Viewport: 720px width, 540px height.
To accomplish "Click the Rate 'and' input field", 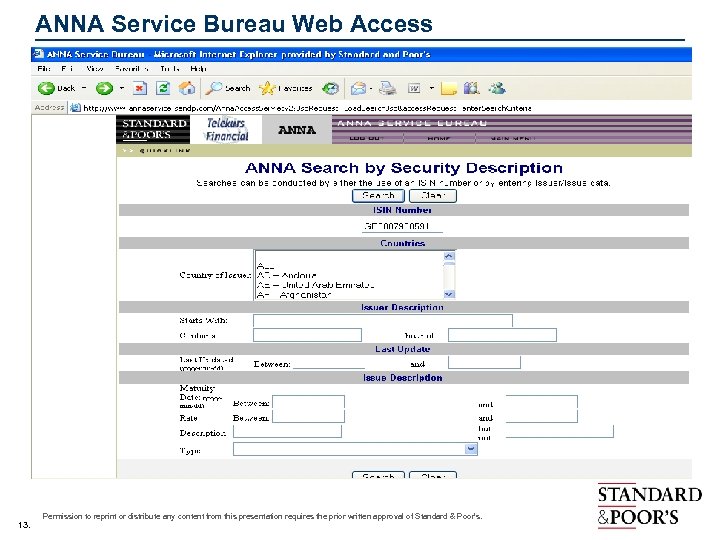I will [x=541, y=416].
